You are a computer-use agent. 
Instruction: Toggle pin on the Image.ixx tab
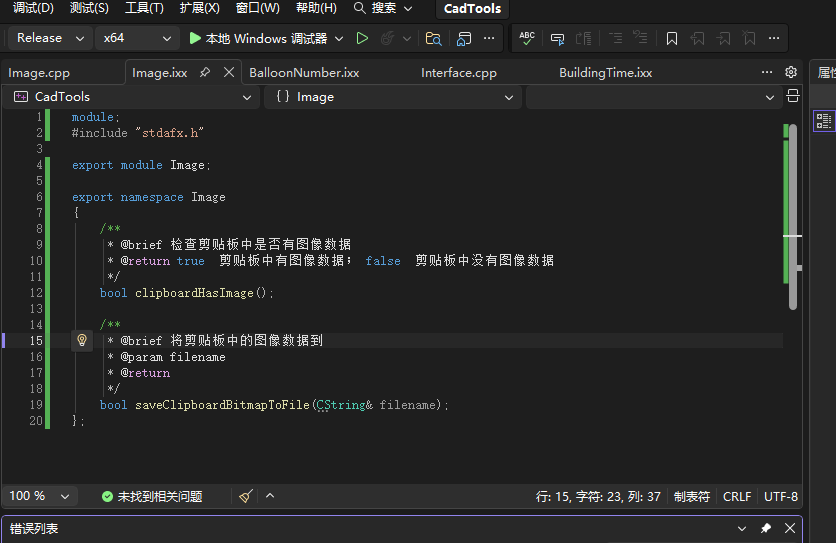205,73
